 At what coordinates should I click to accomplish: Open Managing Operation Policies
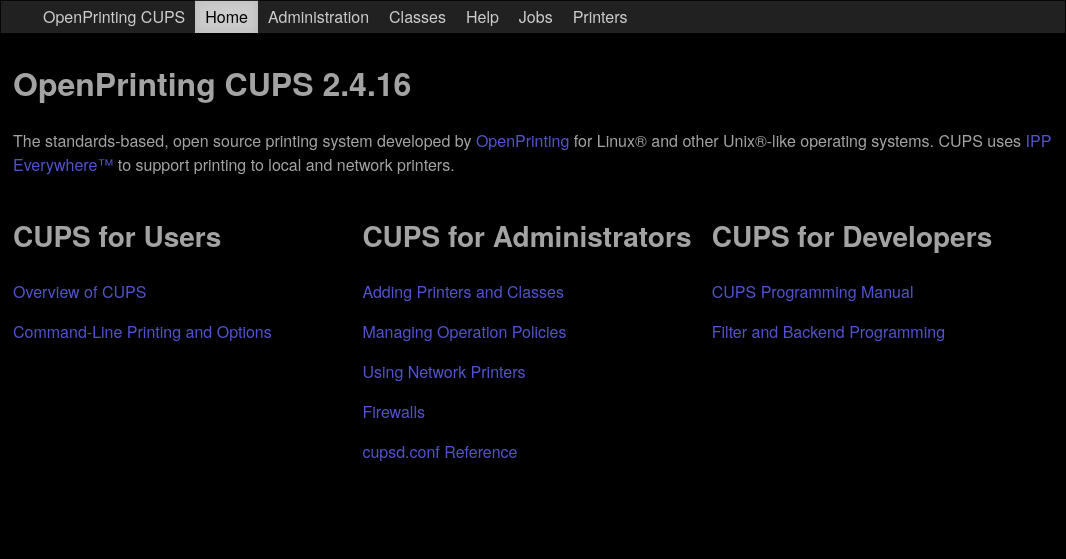tap(464, 333)
